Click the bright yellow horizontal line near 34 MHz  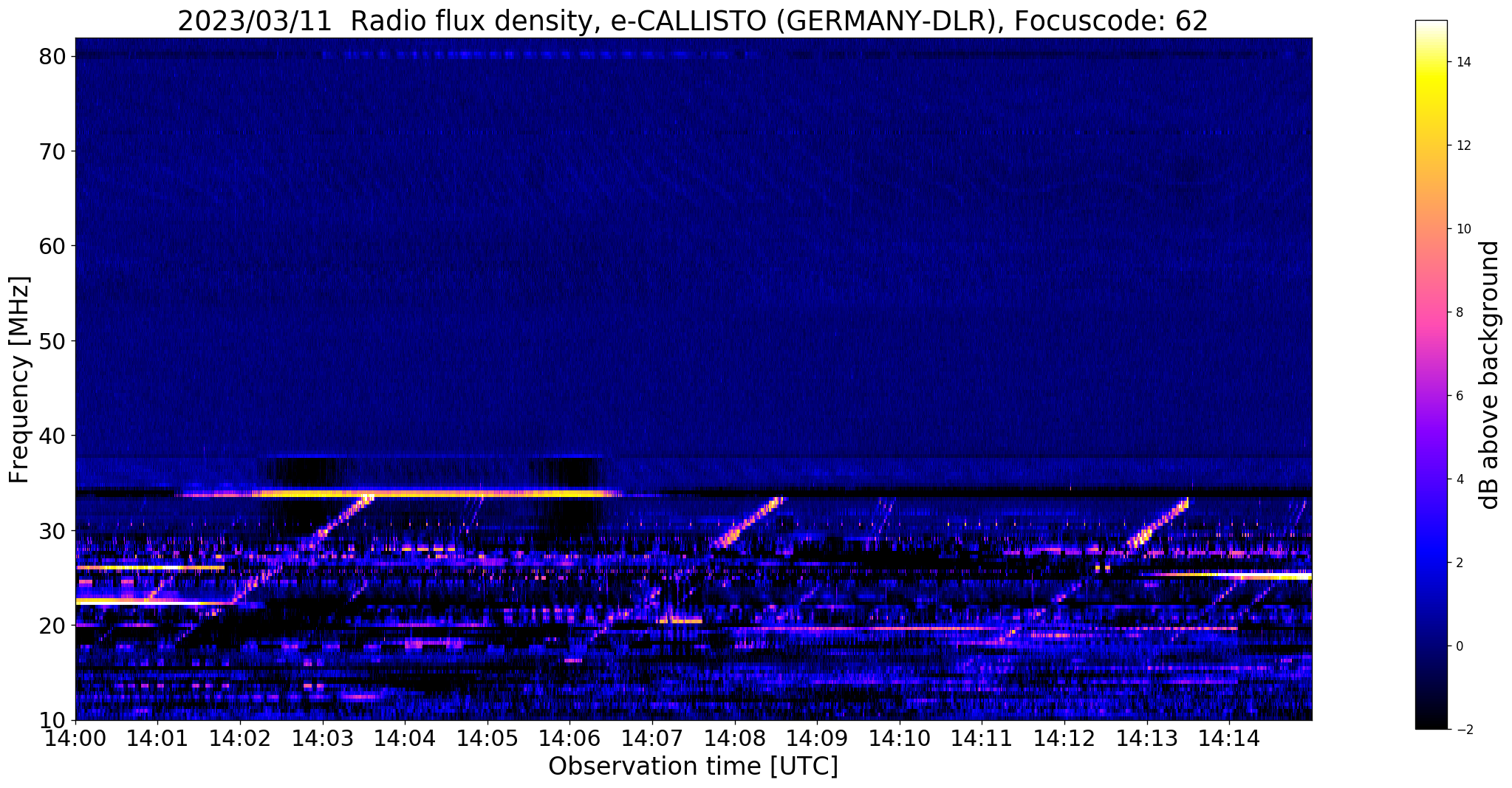(399, 493)
